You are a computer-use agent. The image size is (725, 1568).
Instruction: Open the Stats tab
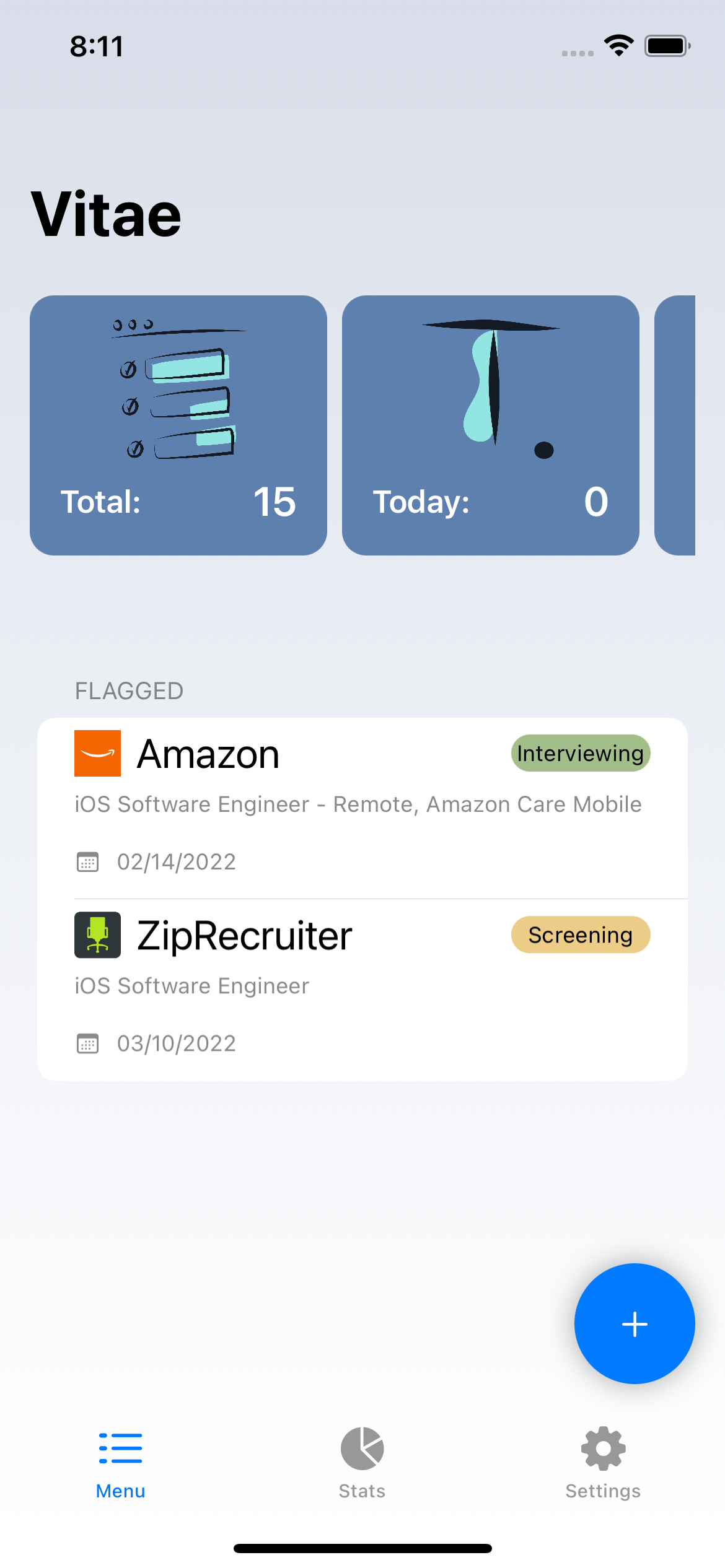(362, 1464)
